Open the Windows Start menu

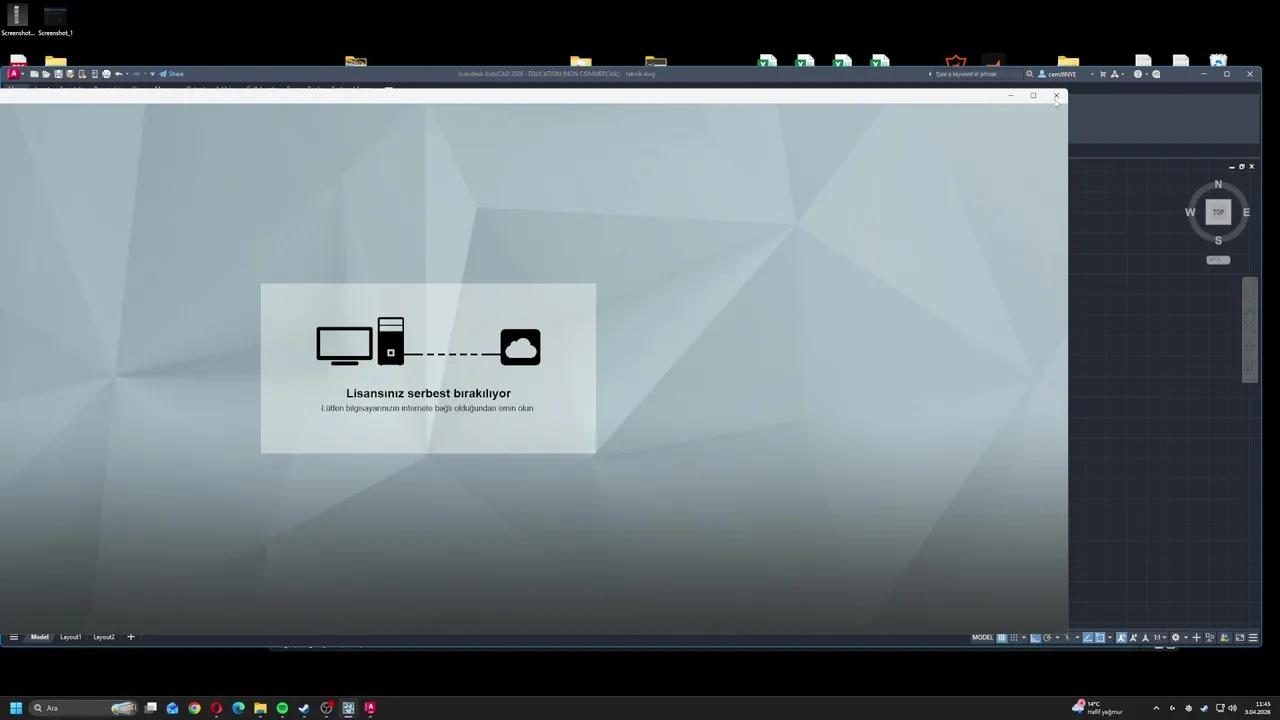click(15, 708)
